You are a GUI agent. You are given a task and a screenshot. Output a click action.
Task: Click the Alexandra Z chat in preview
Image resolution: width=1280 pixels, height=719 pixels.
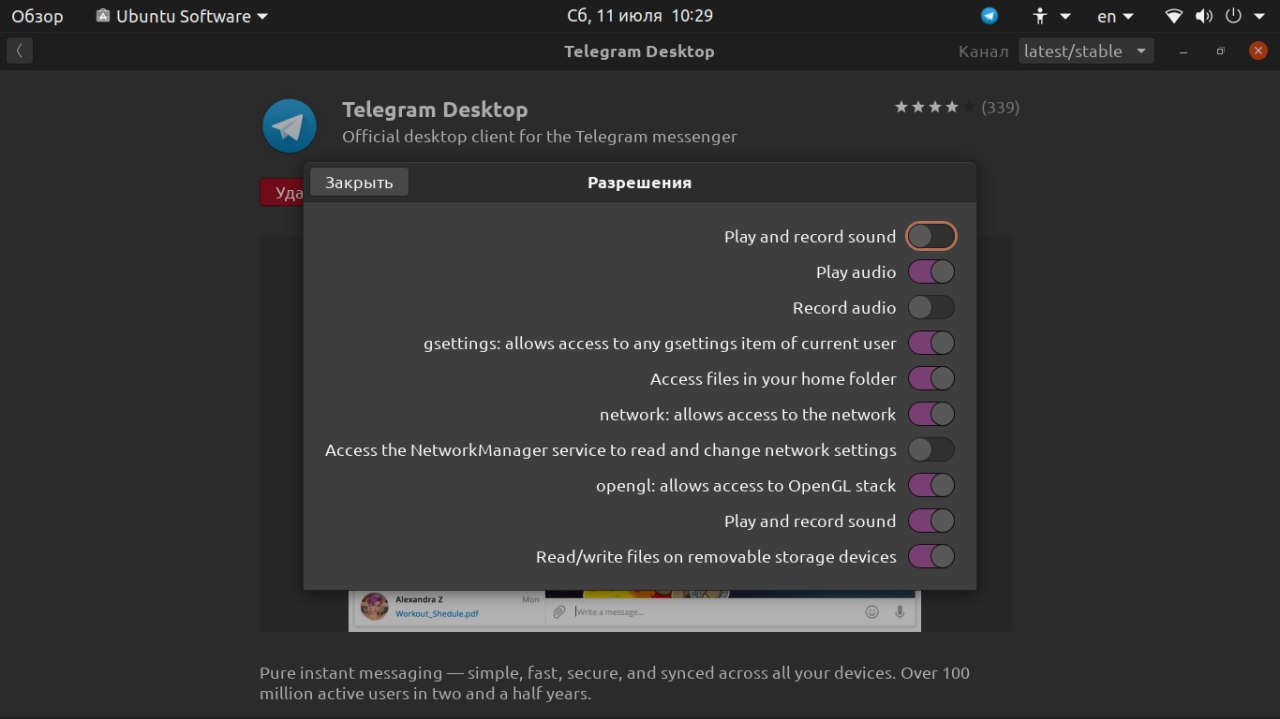click(448, 606)
